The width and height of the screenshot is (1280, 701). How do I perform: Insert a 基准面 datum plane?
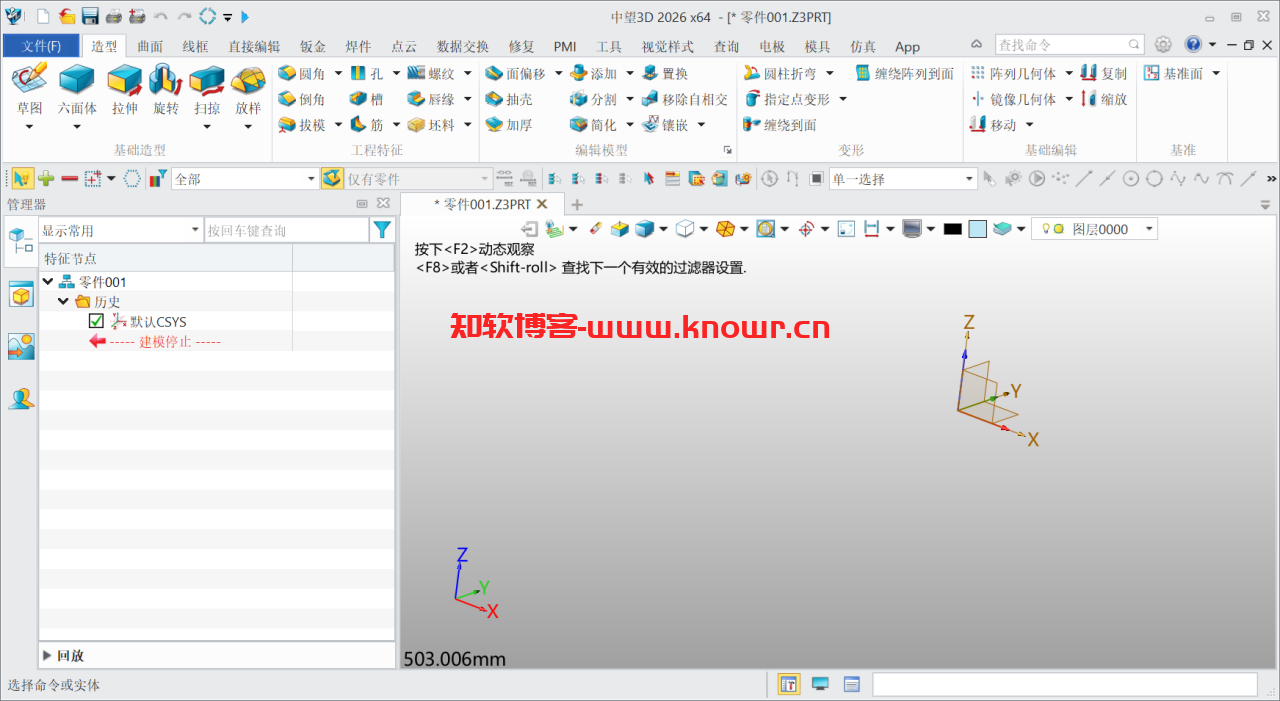coord(1174,74)
